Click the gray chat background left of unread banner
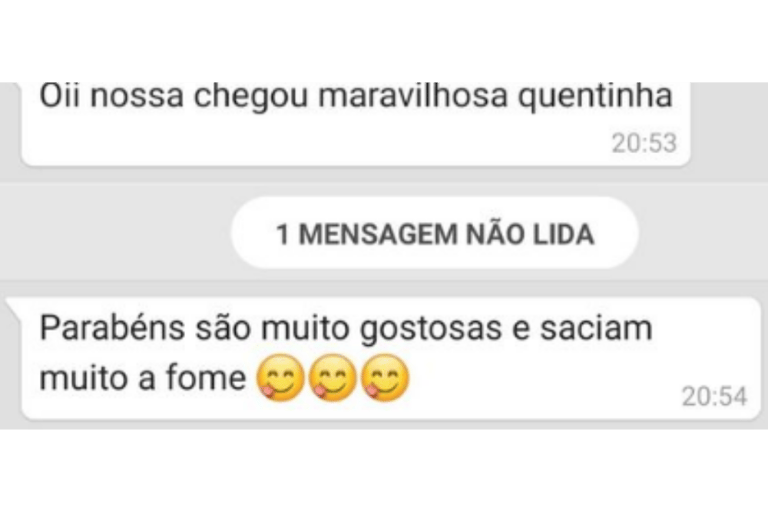The width and height of the screenshot is (768, 512). click(x=115, y=233)
